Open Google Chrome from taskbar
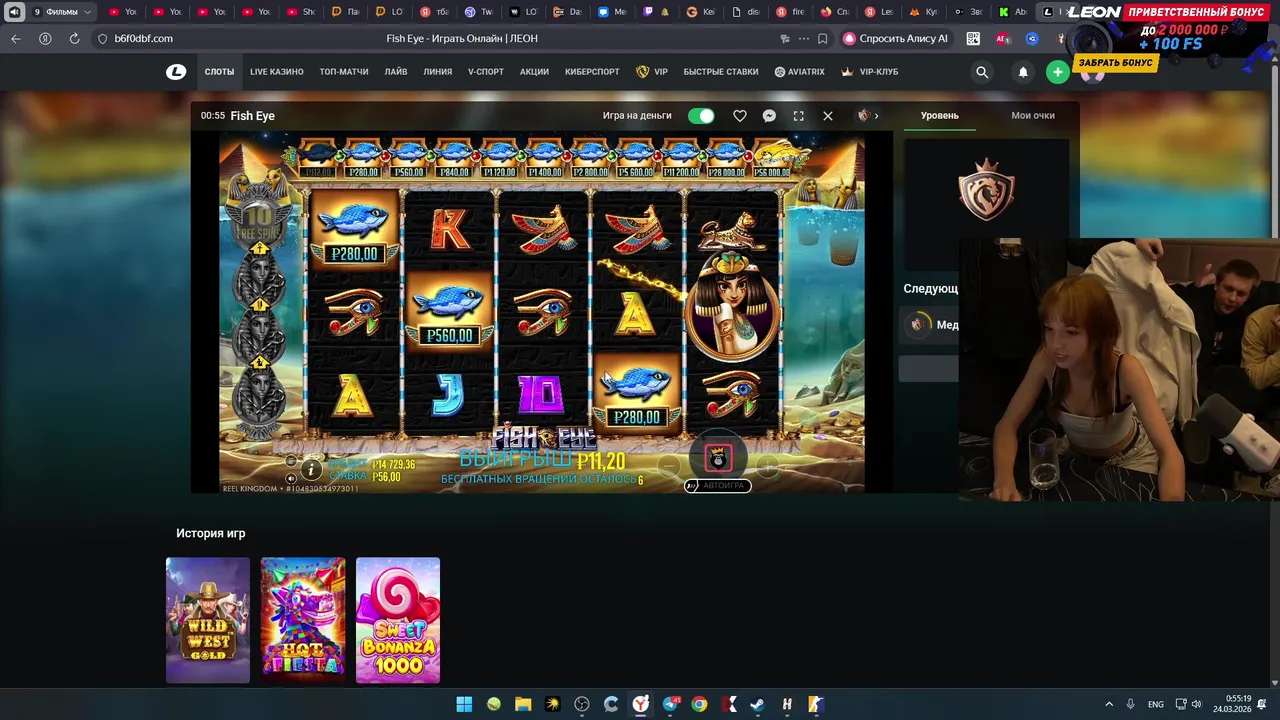 point(699,704)
